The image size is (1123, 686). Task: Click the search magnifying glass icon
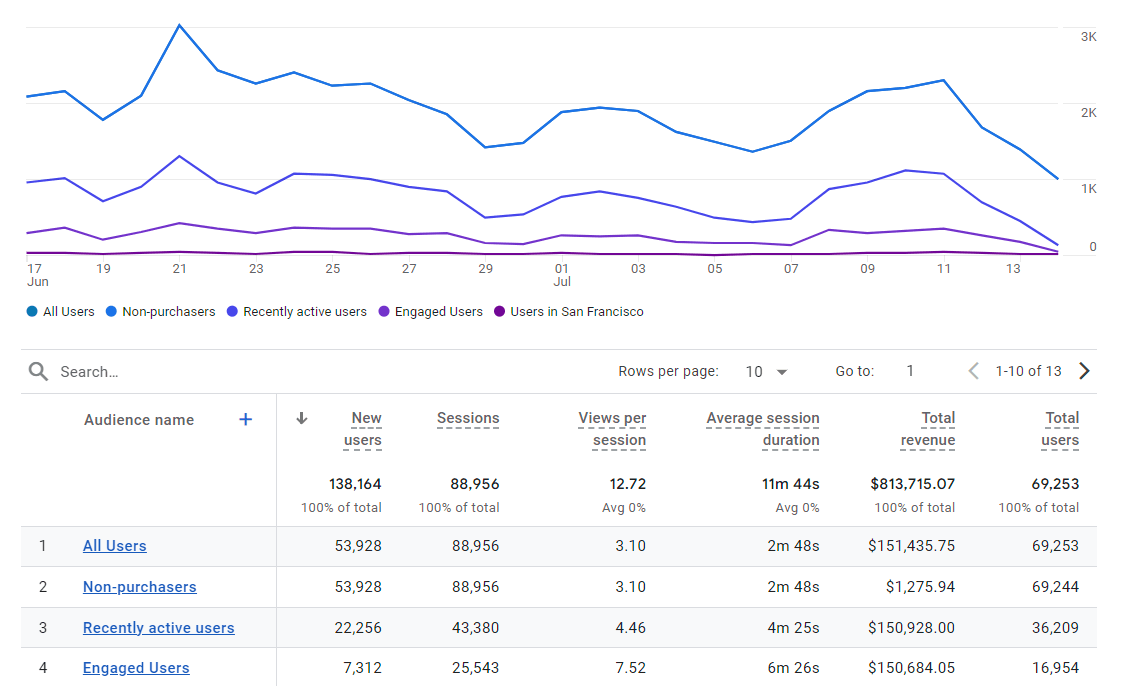coord(38,371)
